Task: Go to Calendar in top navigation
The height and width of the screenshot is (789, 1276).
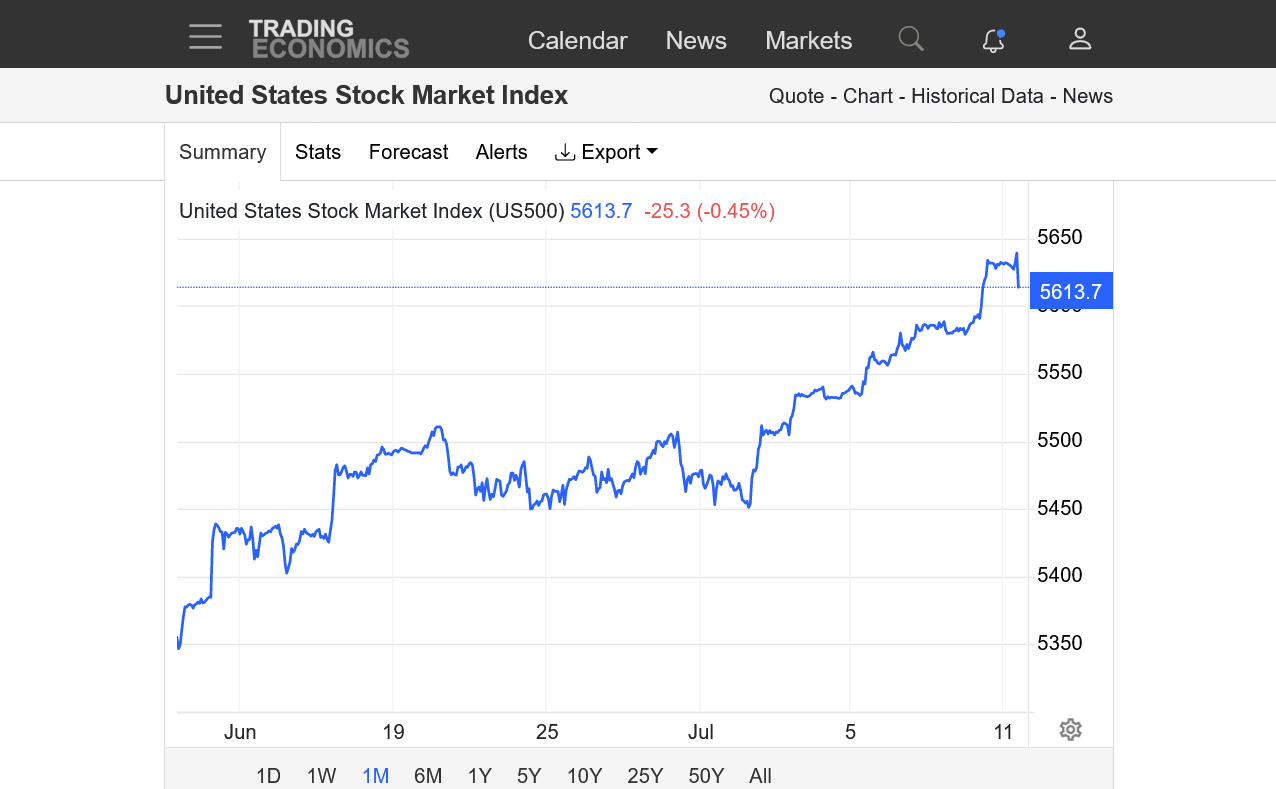Action: click(578, 40)
